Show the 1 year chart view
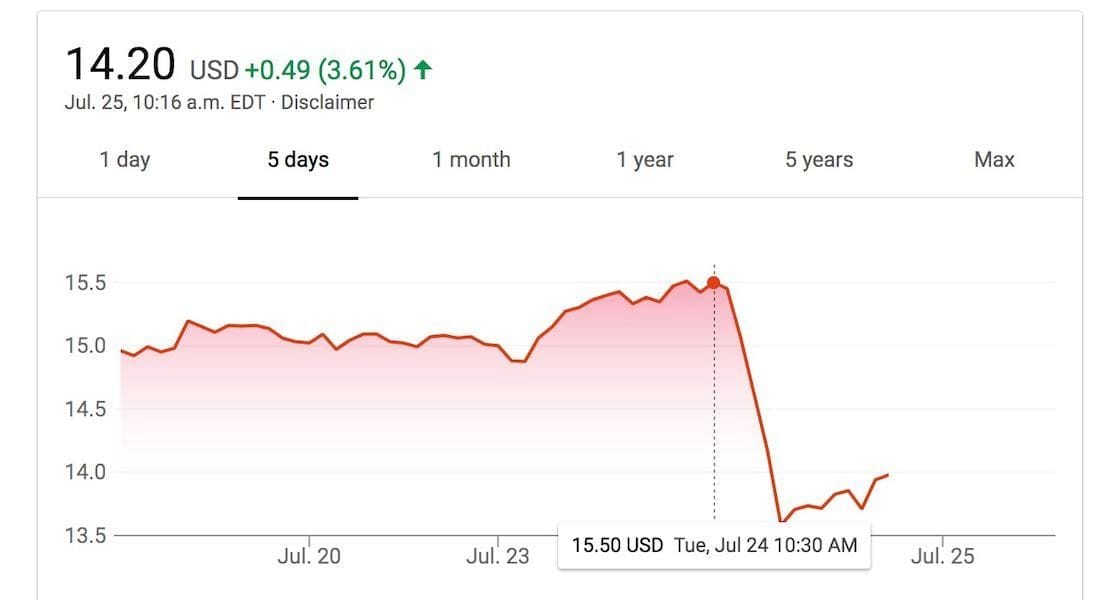This screenshot has width=1115, height=600. click(645, 160)
